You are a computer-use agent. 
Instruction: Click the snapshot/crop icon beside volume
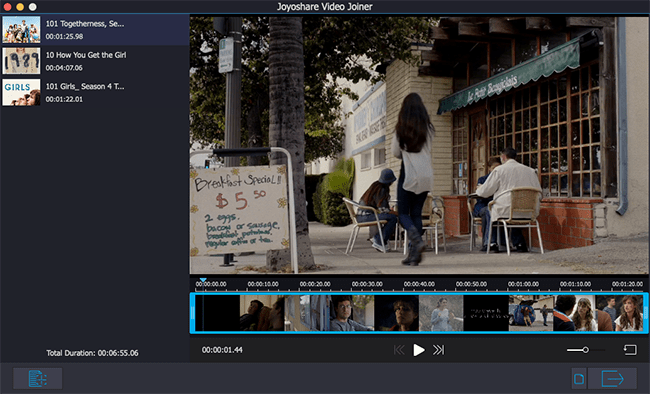coord(630,350)
